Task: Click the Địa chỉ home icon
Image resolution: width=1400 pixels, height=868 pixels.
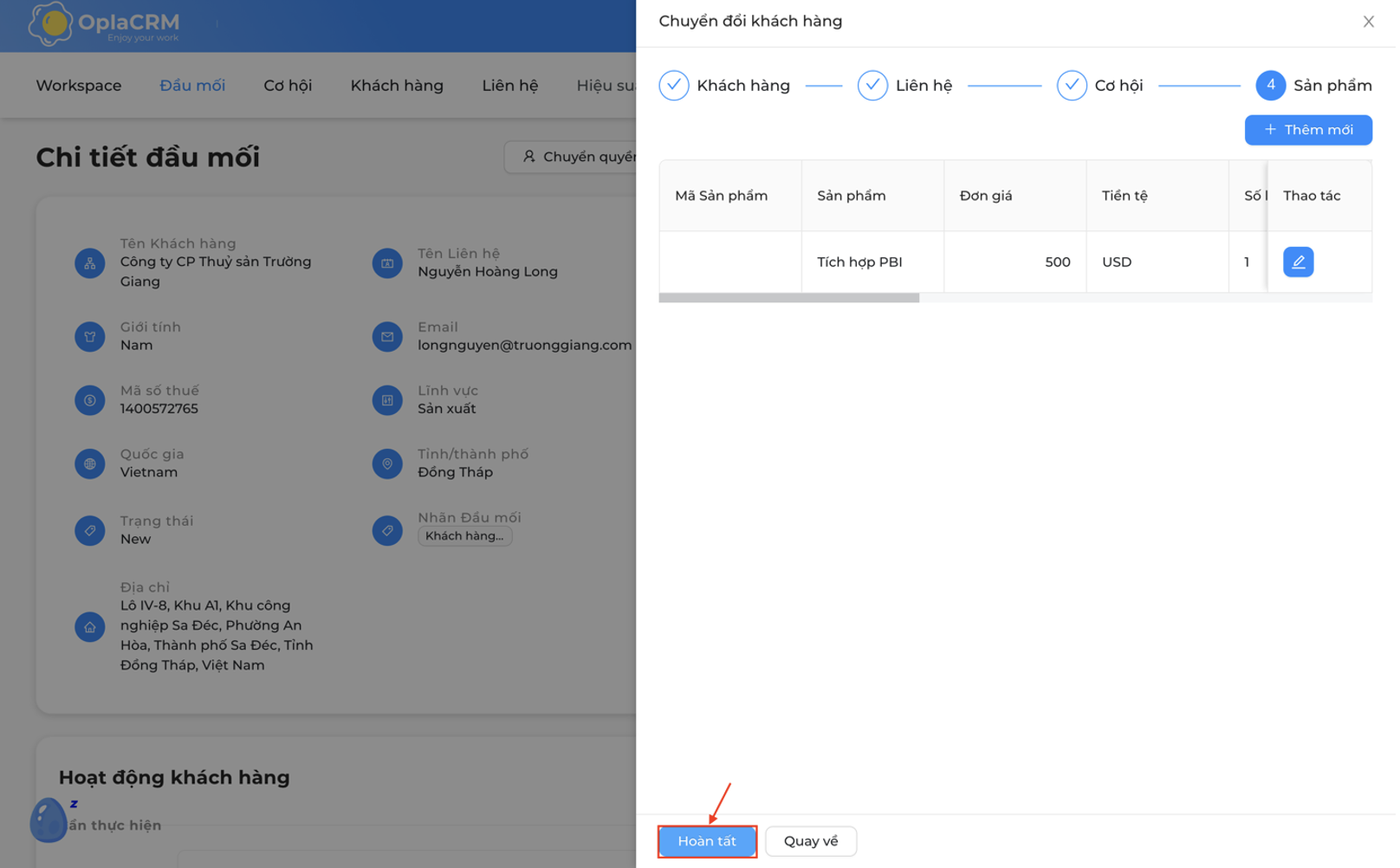Action: click(x=90, y=628)
